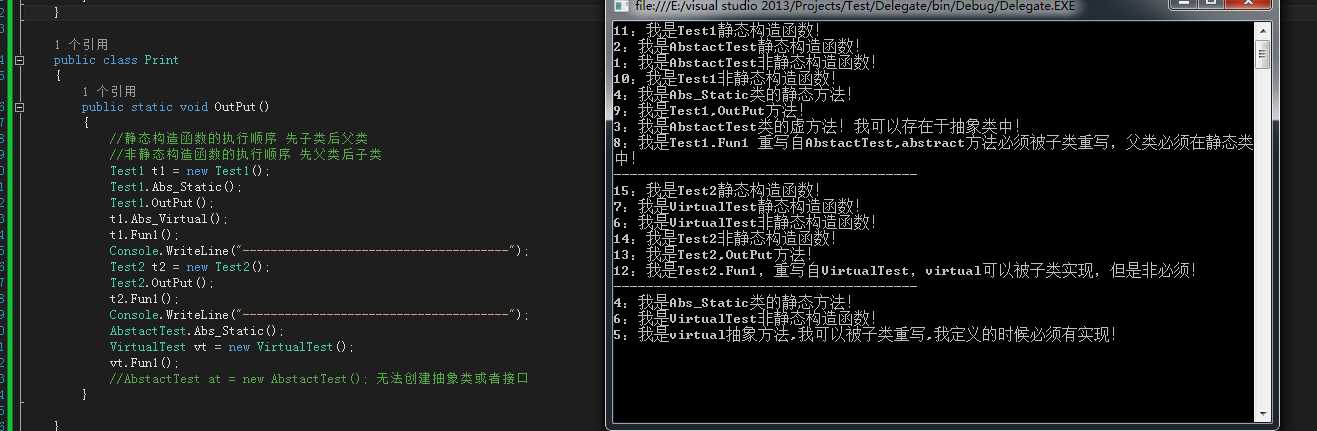
Task: Open the Delegate.EXE console window system icon
Action: (x=621, y=8)
